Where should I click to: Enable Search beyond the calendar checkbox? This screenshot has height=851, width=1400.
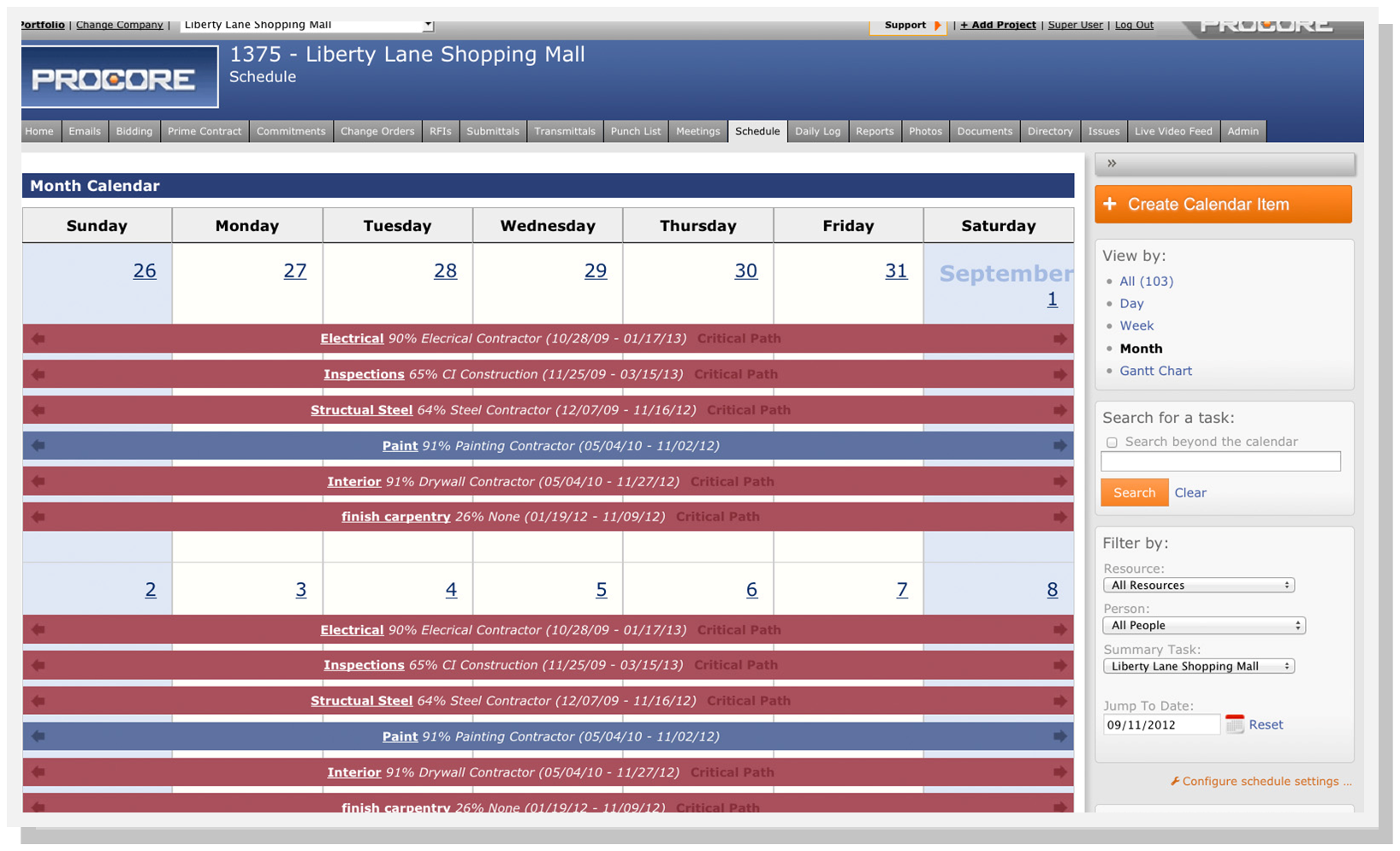point(1112,443)
